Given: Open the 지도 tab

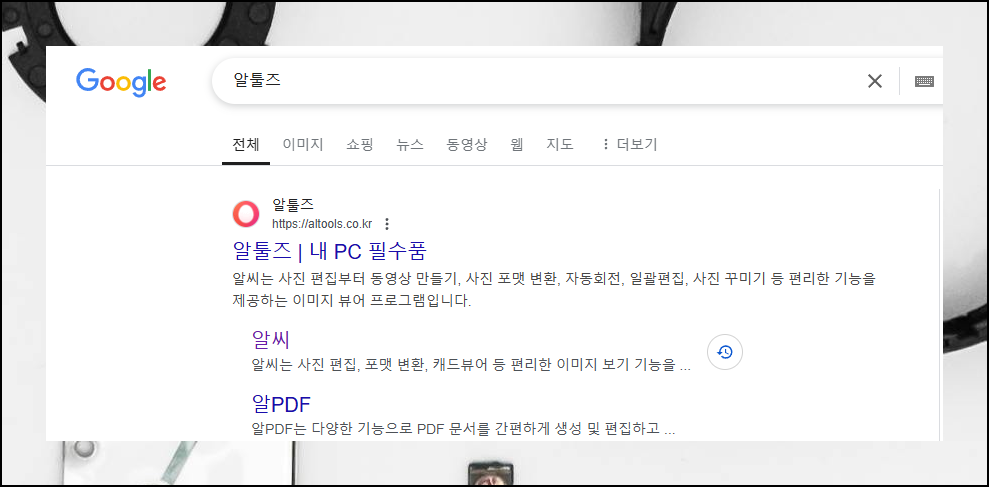Looking at the screenshot, I should point(560,144).
